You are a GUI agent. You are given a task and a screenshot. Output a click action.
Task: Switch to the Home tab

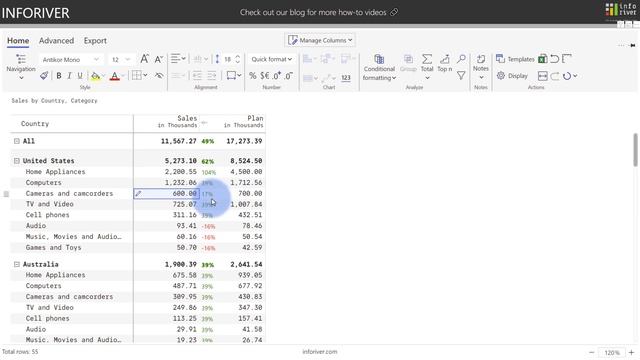[x=18, y=41]
